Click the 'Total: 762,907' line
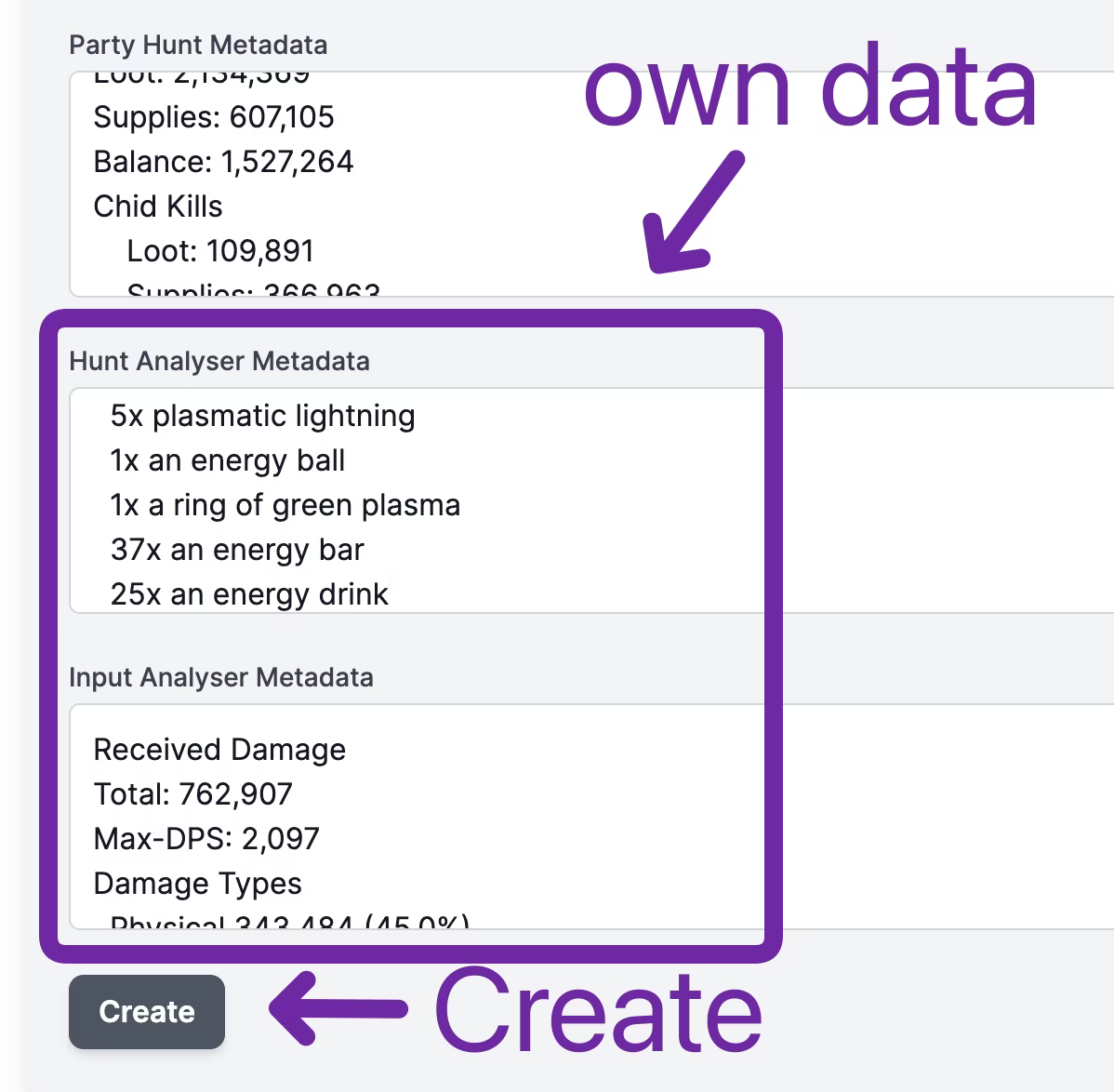Viewport: 1114px width, 1092px height. [x=192, y=794]
